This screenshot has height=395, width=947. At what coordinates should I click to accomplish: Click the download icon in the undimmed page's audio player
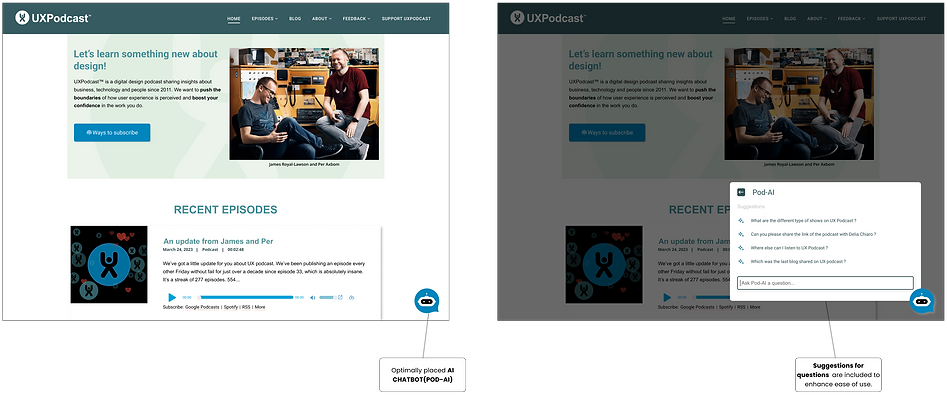[352, 297]
